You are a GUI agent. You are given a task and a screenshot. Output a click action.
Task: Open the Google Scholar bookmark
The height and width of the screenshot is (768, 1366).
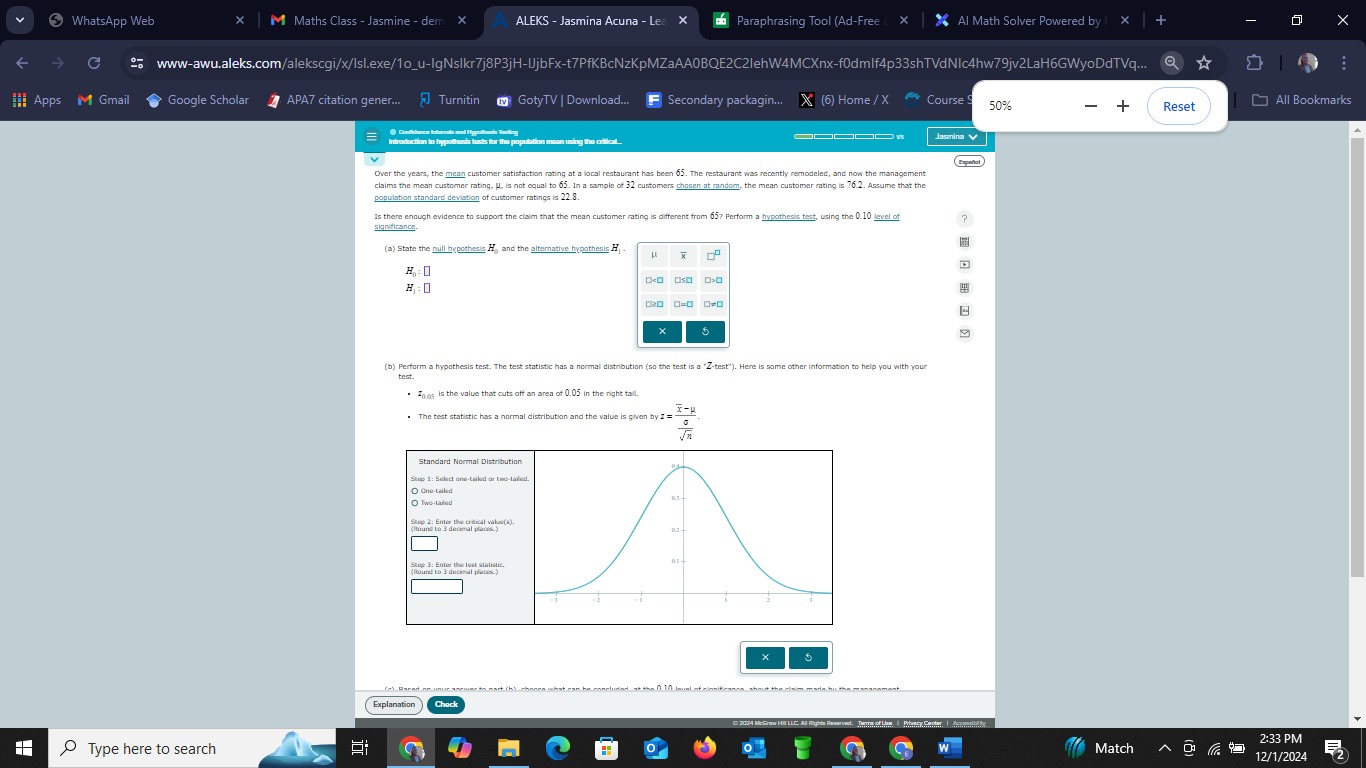point(198,100)
